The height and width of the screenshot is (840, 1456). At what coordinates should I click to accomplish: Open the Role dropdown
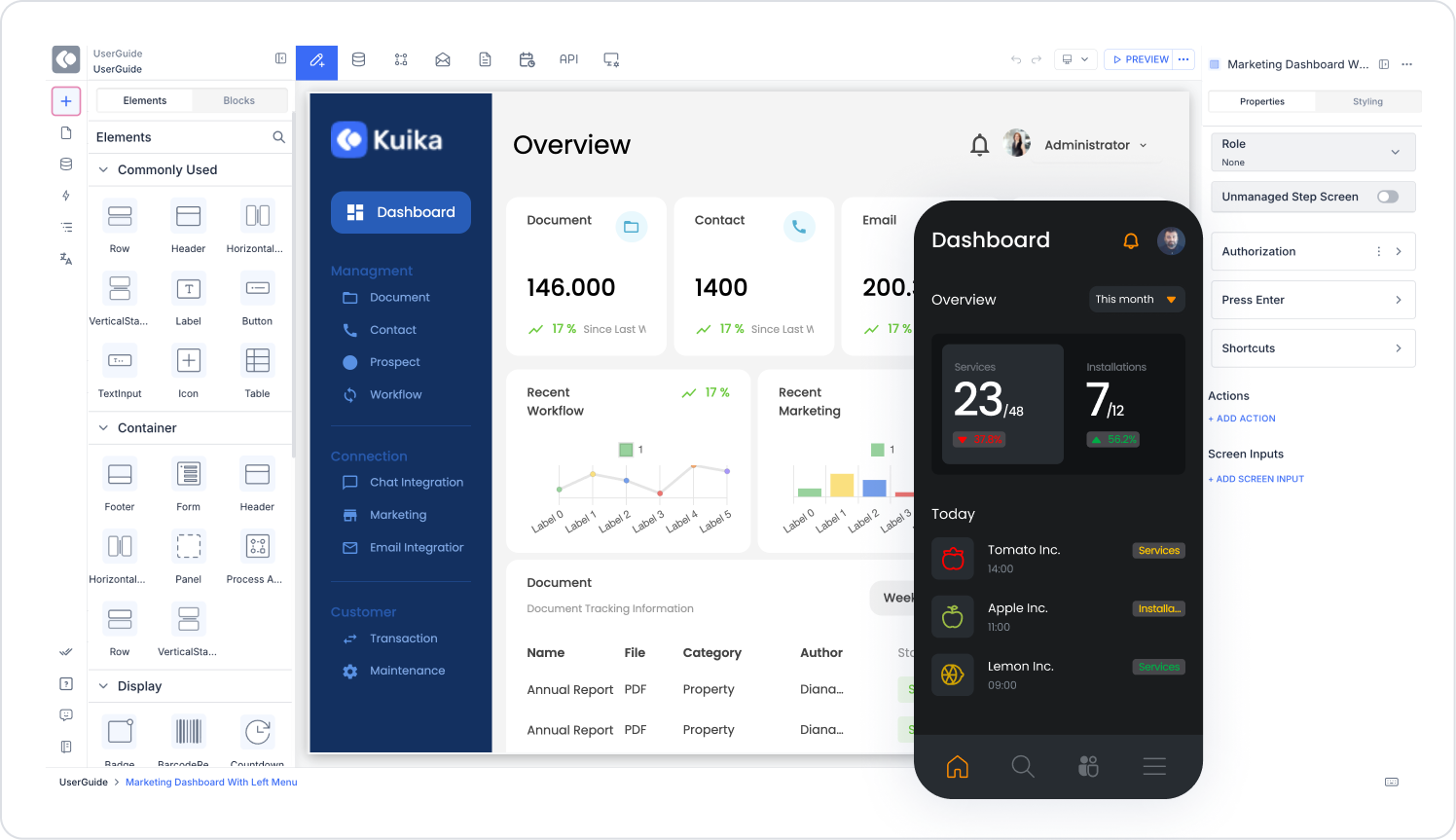tap(1313, 152)
